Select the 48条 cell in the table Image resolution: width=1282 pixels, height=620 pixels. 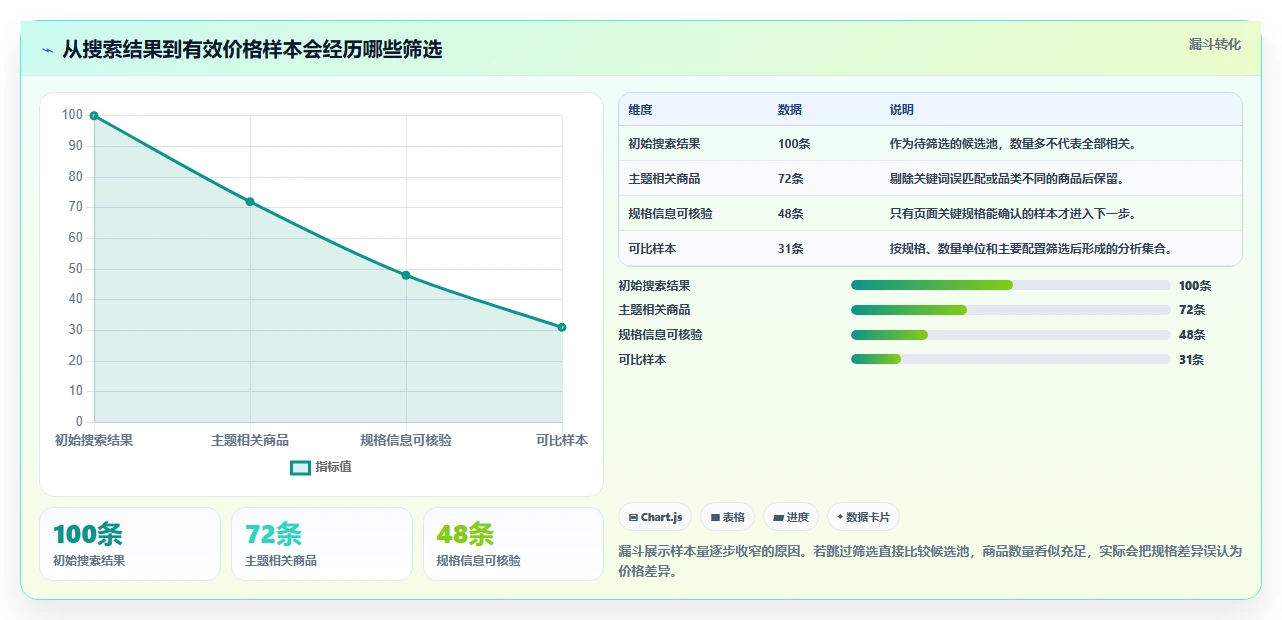click(791, 214)
